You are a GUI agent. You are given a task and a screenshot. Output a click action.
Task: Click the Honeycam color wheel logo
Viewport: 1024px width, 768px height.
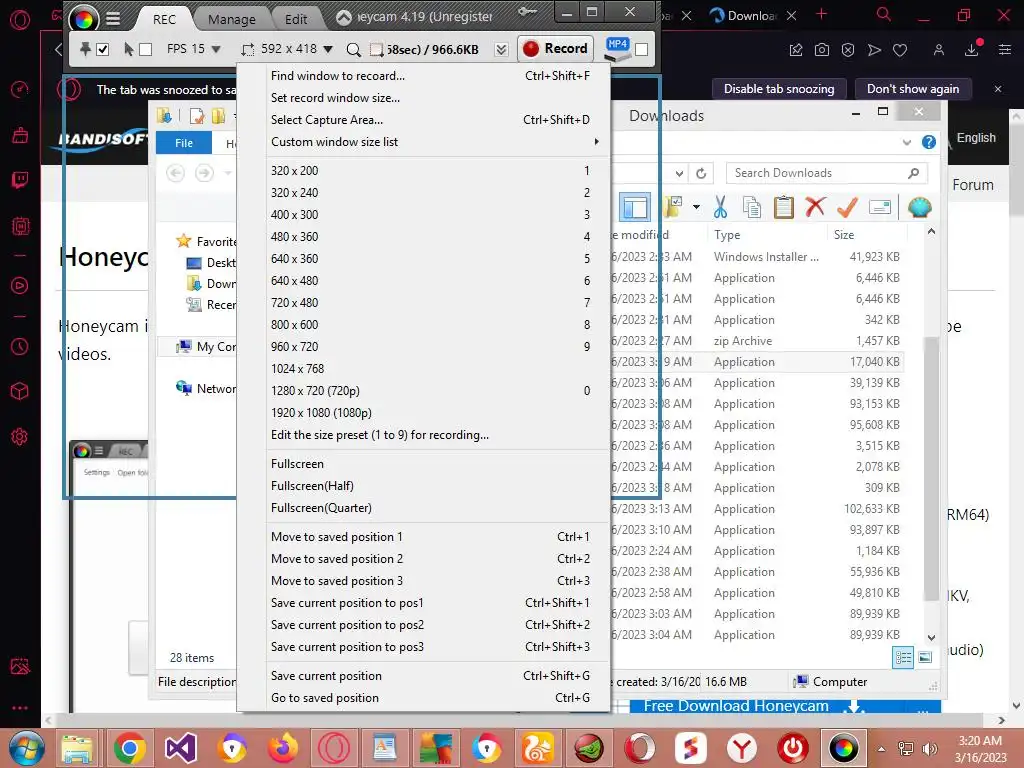pos(84,19)
